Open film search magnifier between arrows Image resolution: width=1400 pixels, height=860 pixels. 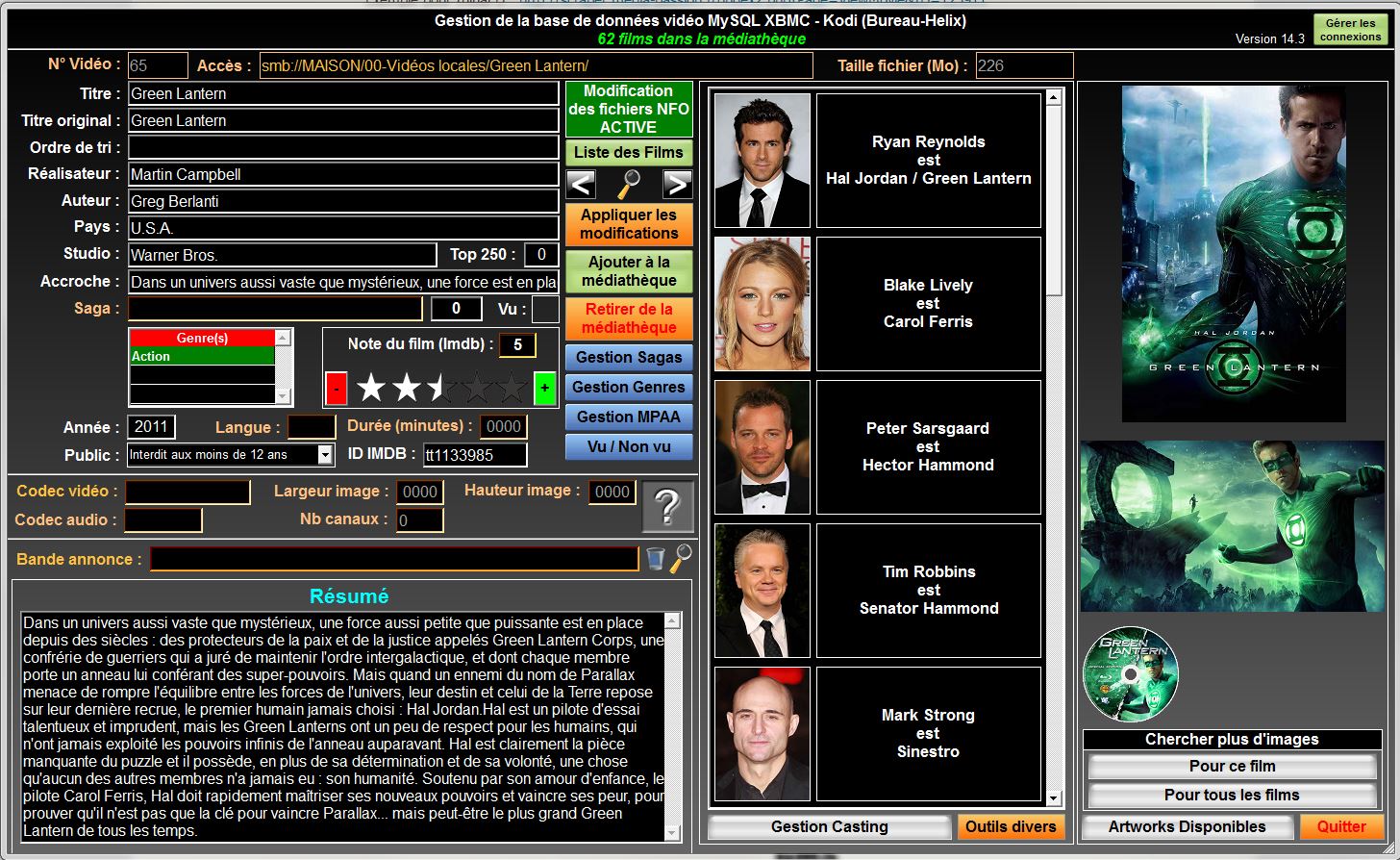click(x=629, y=184)
